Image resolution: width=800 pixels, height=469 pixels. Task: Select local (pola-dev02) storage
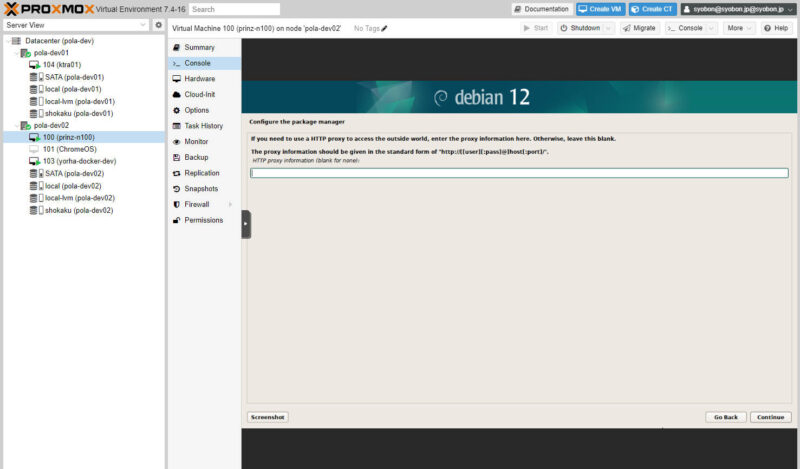73,186
